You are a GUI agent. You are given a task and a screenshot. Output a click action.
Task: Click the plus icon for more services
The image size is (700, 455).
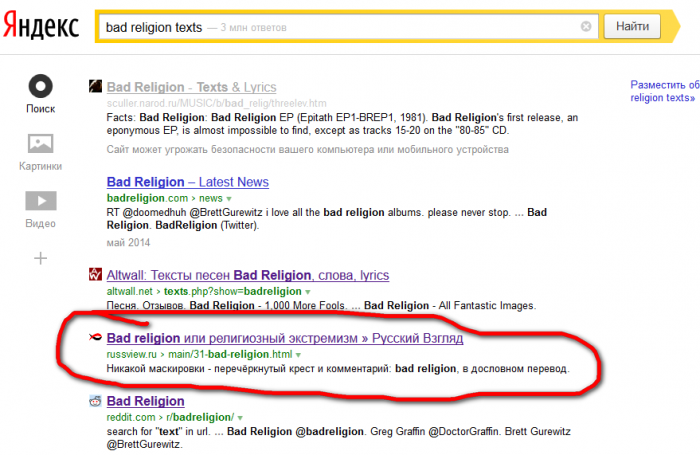coord(40,258)
